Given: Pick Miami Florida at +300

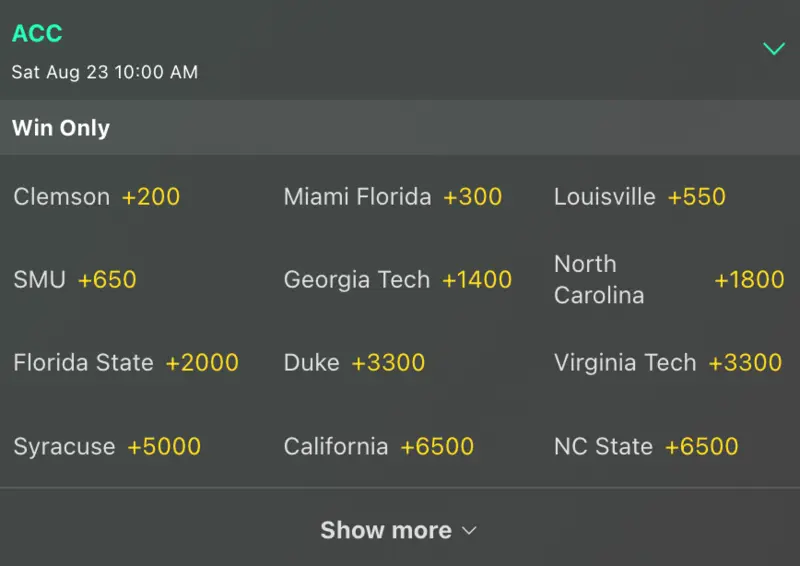Looking at the screenshot, I should [392, 196].
